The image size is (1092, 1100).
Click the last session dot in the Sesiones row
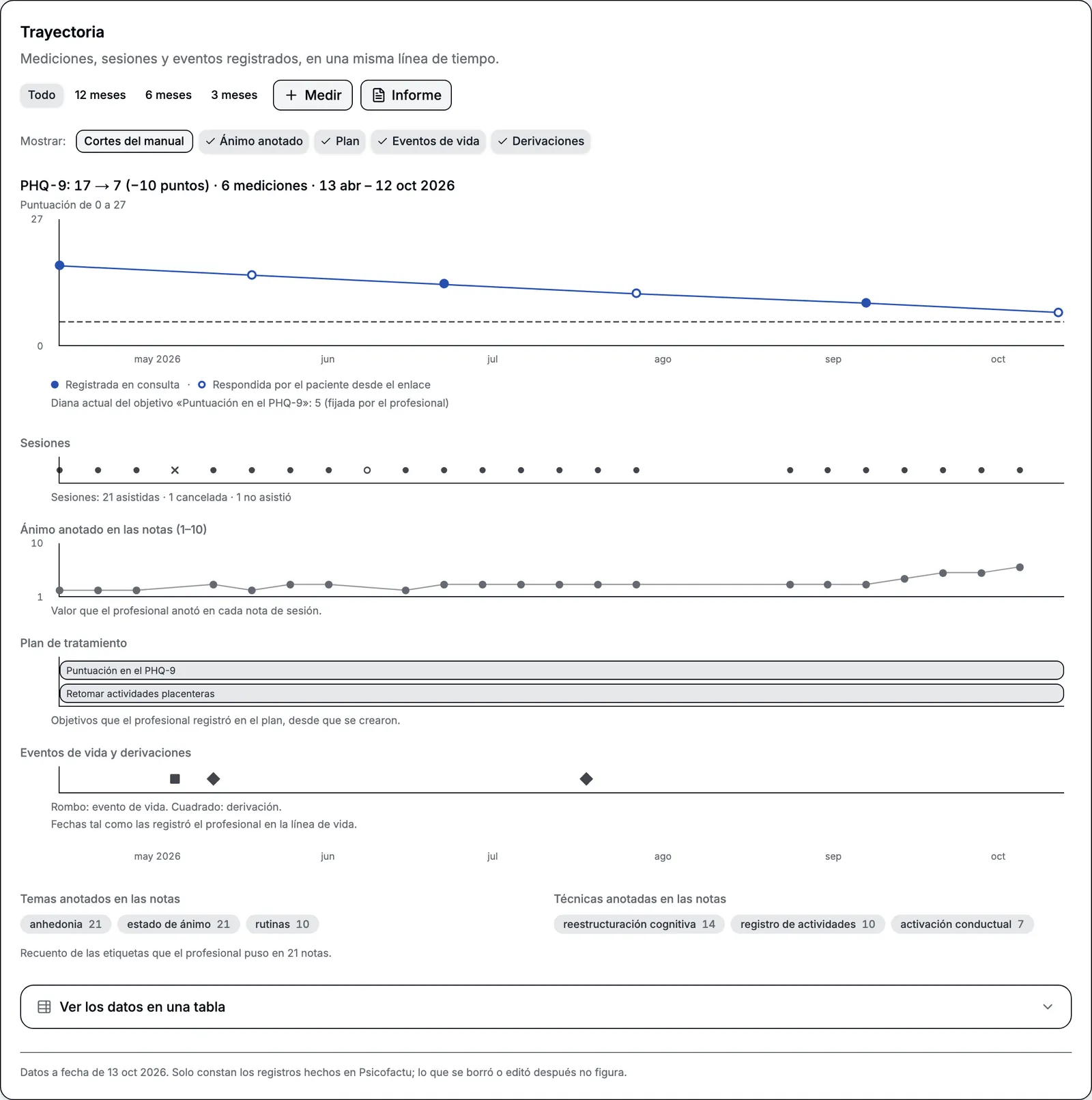[x=1020, y=470]
